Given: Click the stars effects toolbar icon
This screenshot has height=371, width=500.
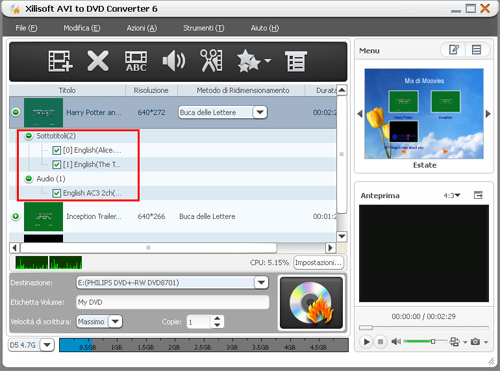Looking at the screenshot, I should (x=248, y=61).
